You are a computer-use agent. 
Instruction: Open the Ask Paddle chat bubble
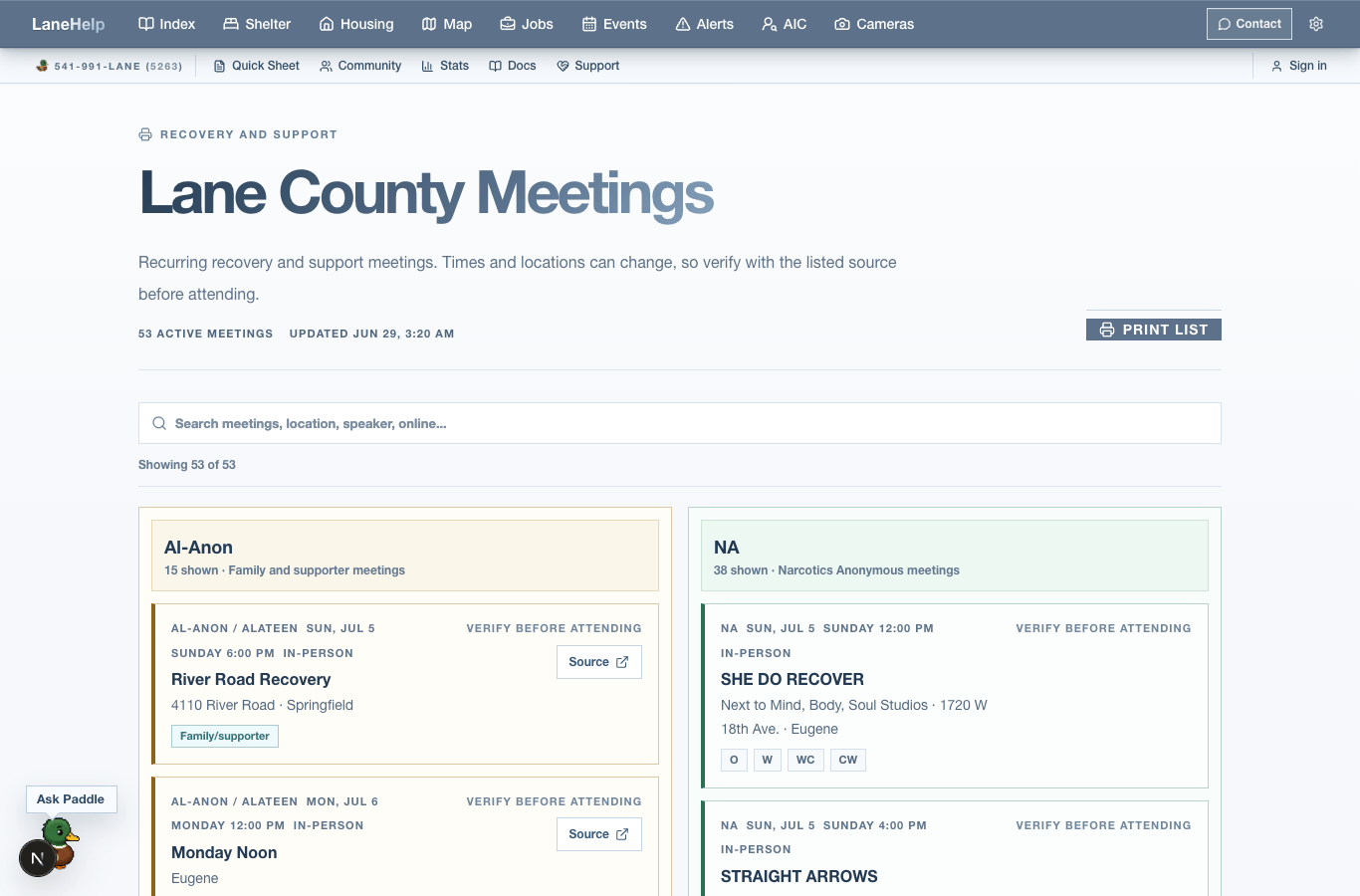pyautogui.click(x=71, y=799)
